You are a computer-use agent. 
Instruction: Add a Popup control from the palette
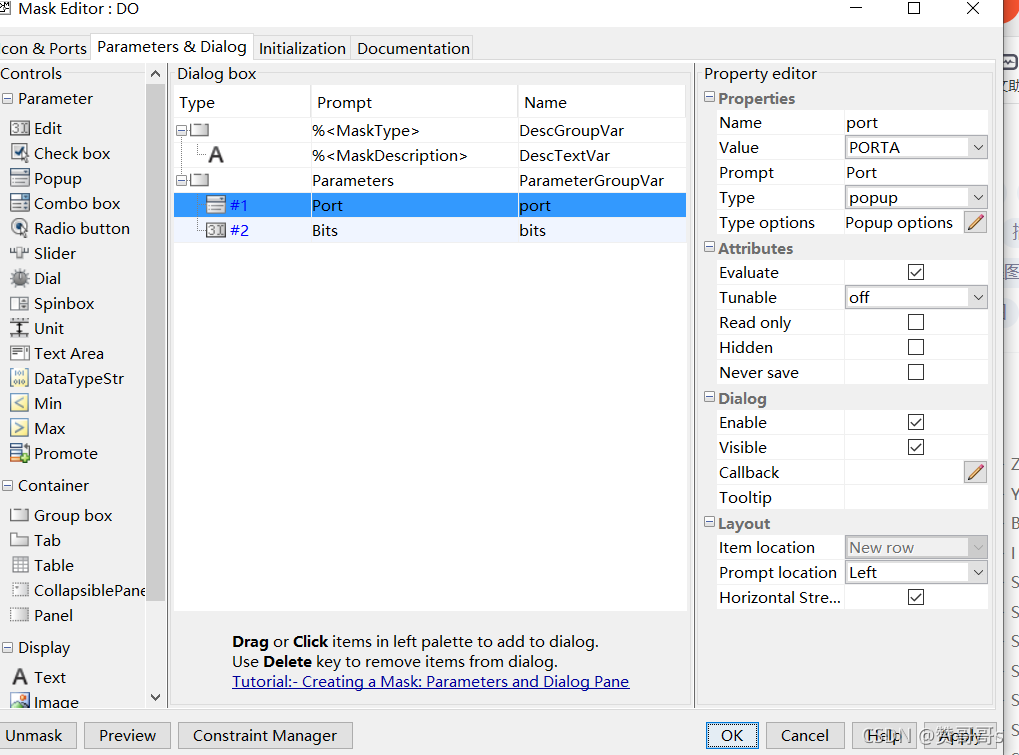(x=46, y=178)
